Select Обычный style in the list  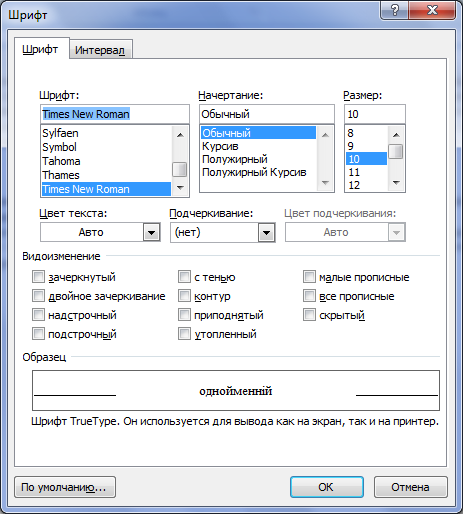(x=258, y=133)
